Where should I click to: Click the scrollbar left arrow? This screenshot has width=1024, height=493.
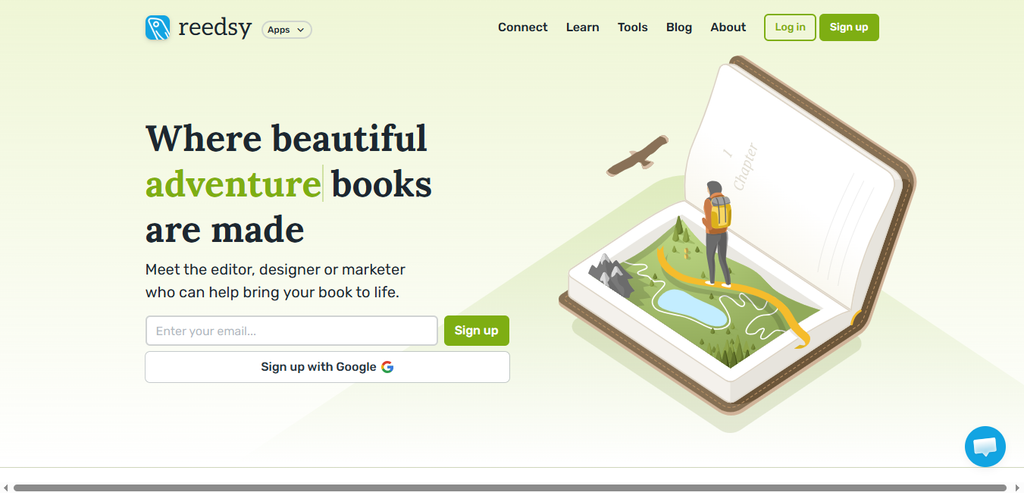pos(5,488)
